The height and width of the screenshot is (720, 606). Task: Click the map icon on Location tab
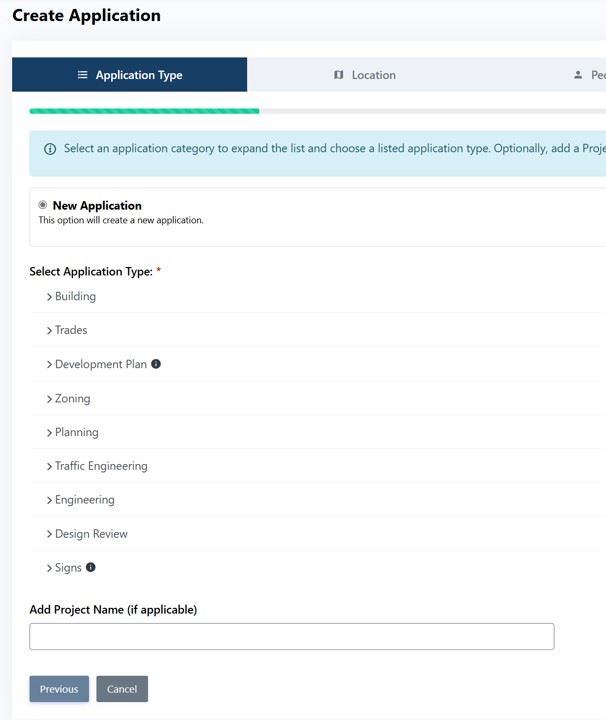[x=338, y=75]
